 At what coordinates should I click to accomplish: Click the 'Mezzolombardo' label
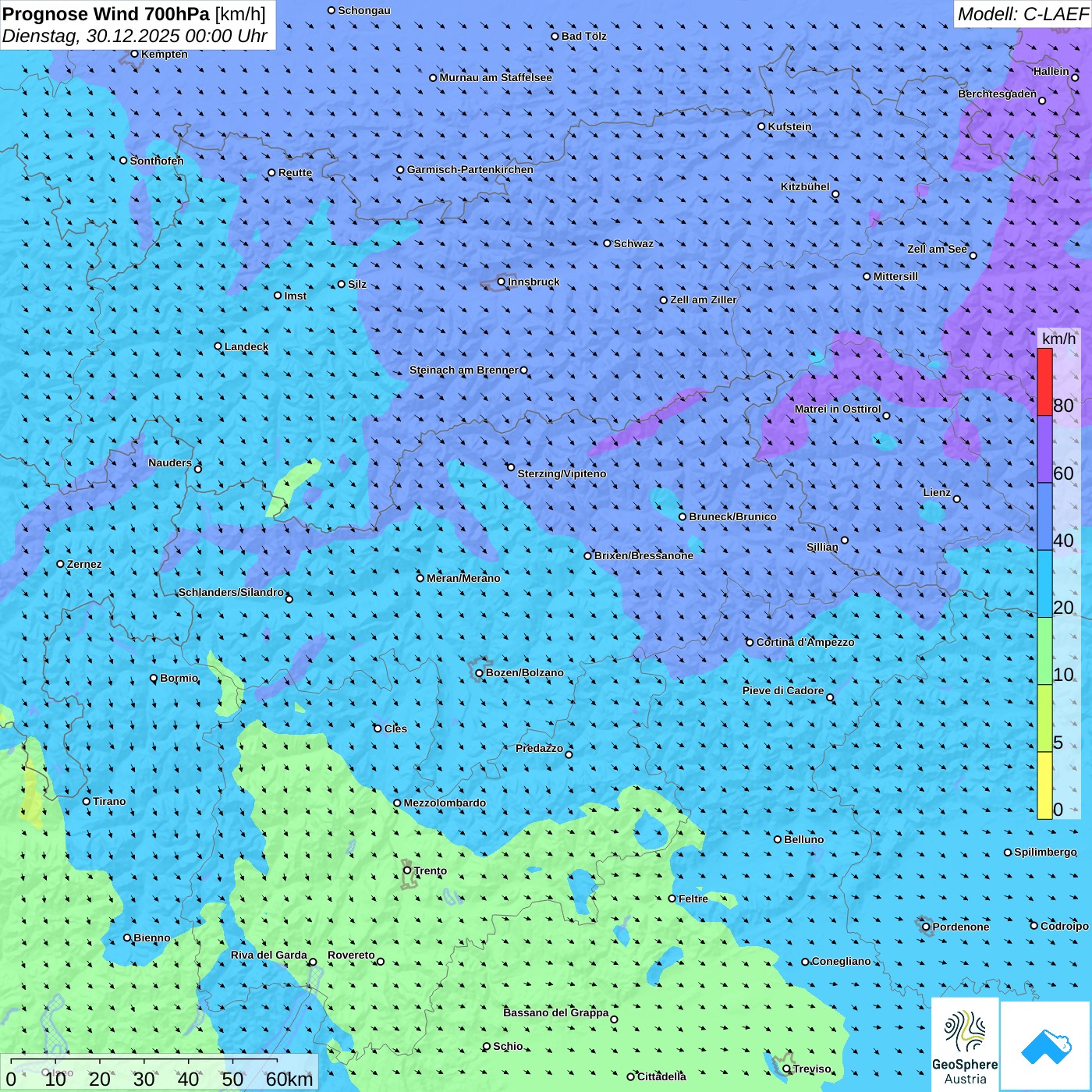(445, 803)
